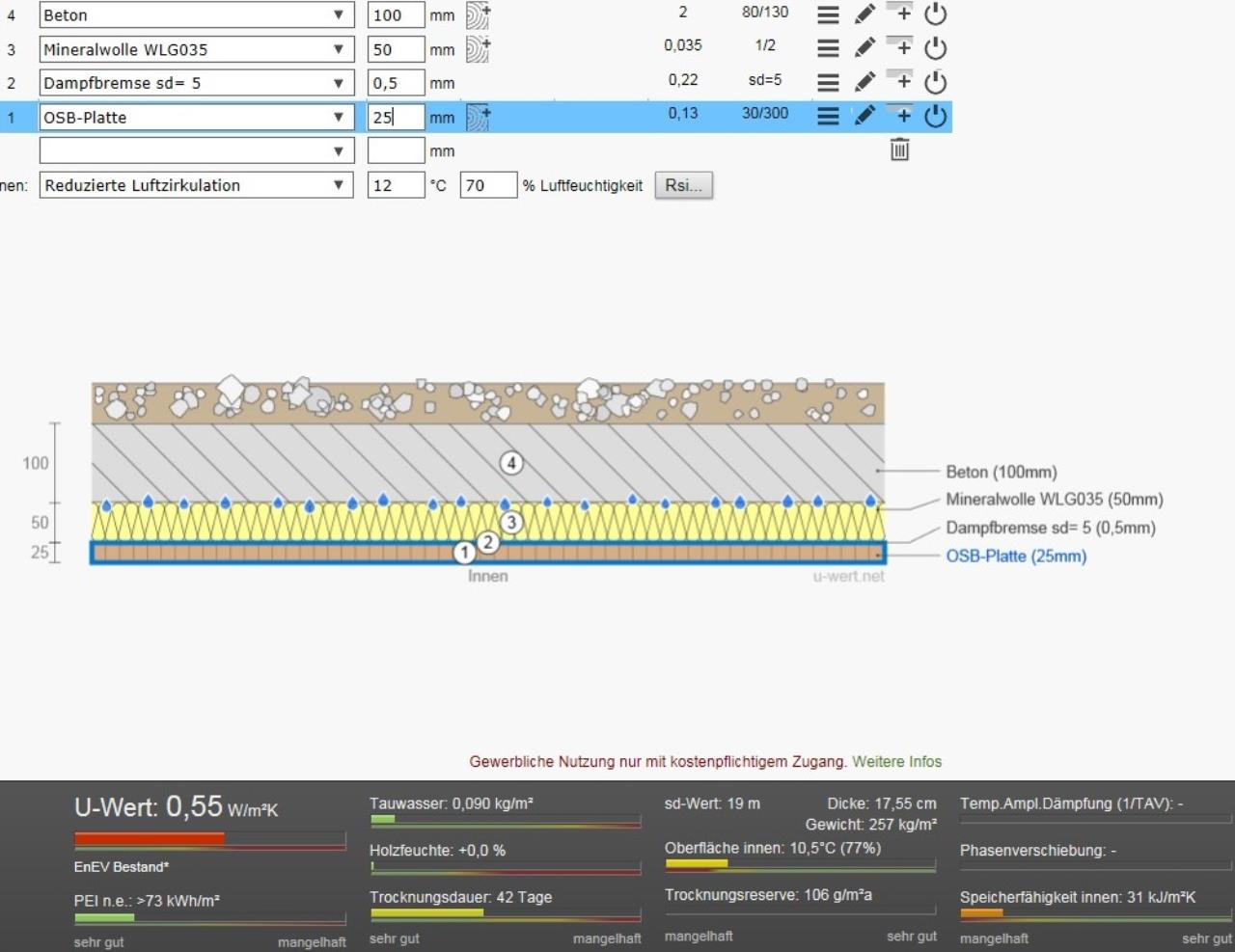The image size is (1235, 952).
Task: Select layer marker 3 in the diagram
Action: tap(511, 523)
